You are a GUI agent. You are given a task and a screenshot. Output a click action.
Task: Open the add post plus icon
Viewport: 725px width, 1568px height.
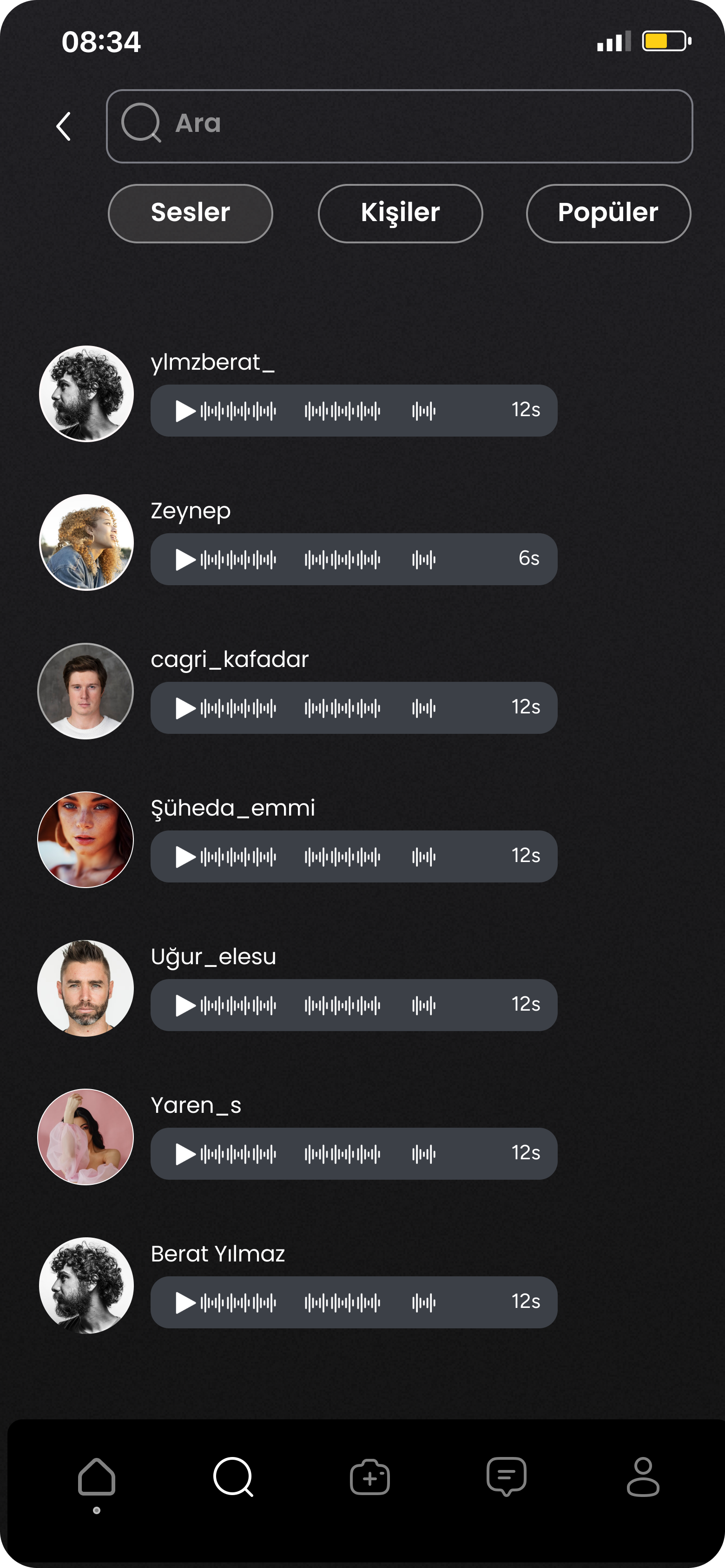[370, 1477]
